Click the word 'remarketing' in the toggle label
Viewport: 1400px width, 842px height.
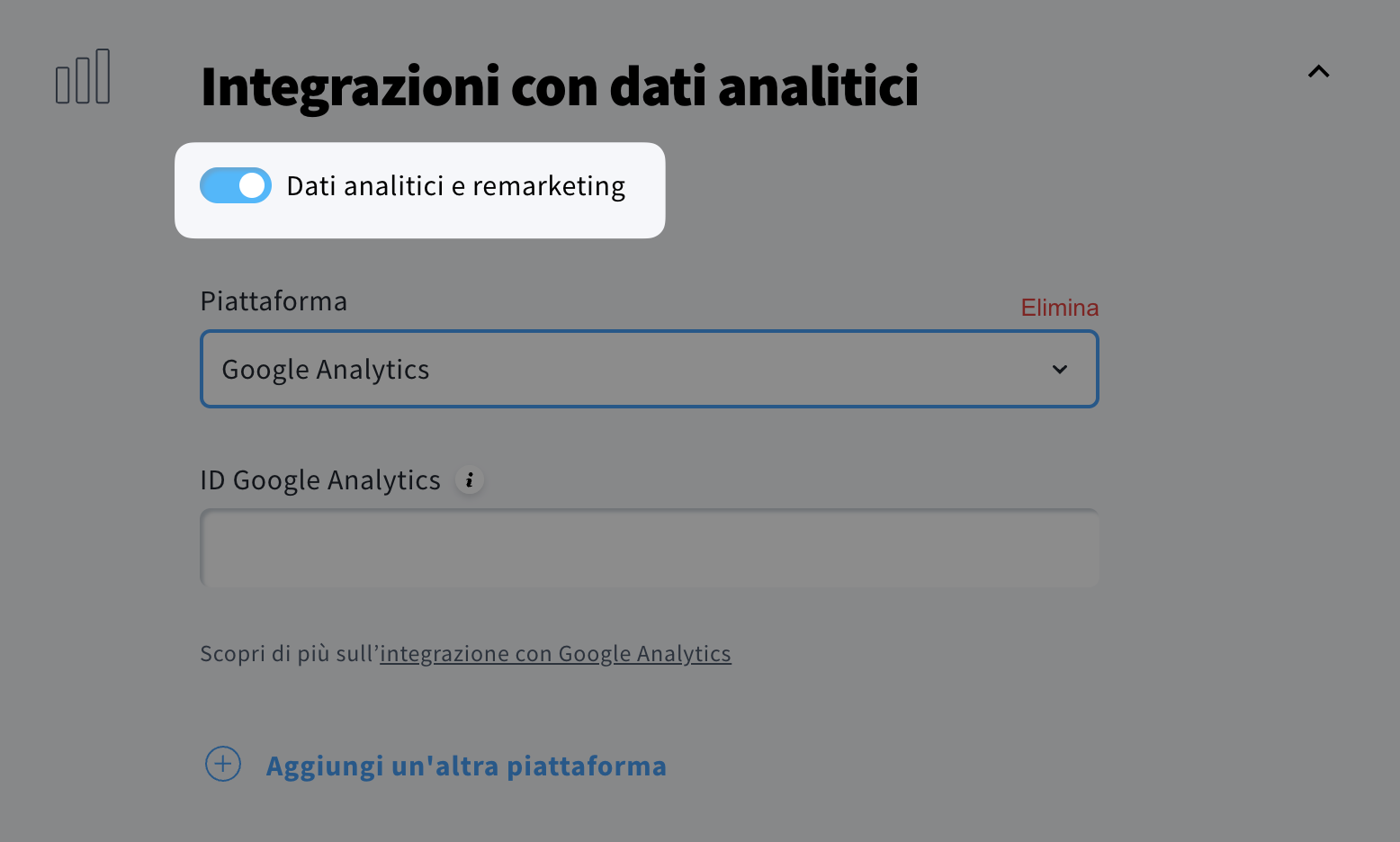pos(549,186)
